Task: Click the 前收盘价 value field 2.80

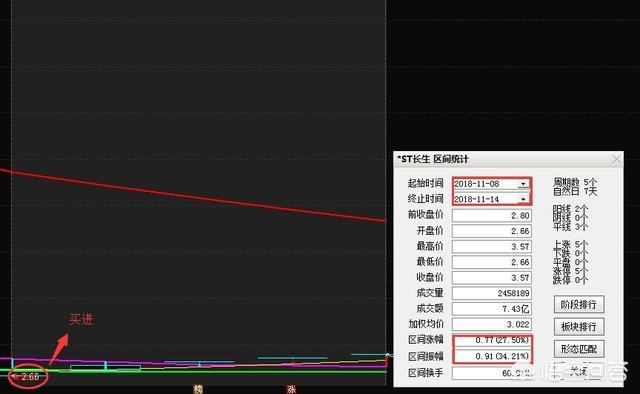Action: 491,215
